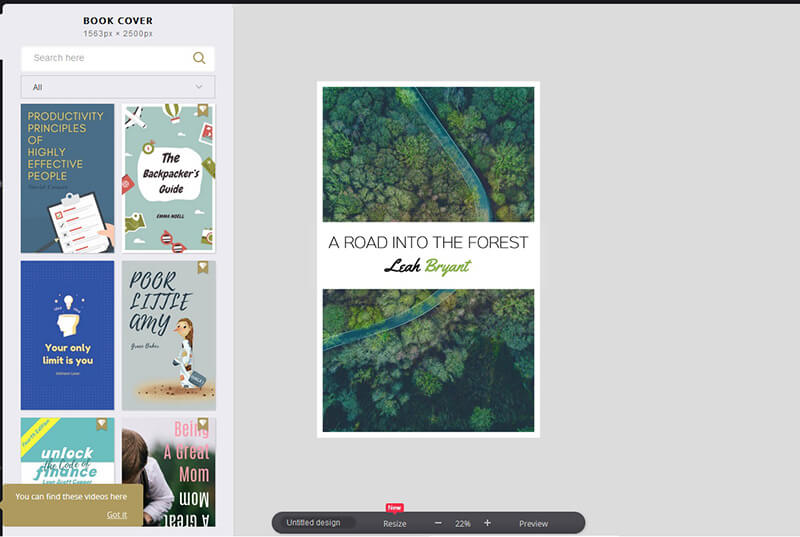Image resolution: width=800 pixels, height=537 pixels.
Task: Click premium badge on Backpacker's Guide template
Action: coord(203,110)
